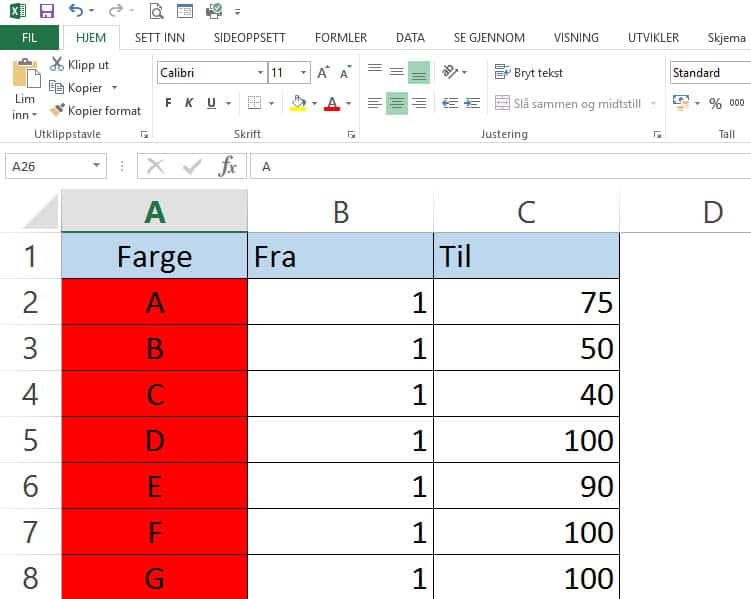Expand the Lim inn paste options arrow

[x=34, y=115]
